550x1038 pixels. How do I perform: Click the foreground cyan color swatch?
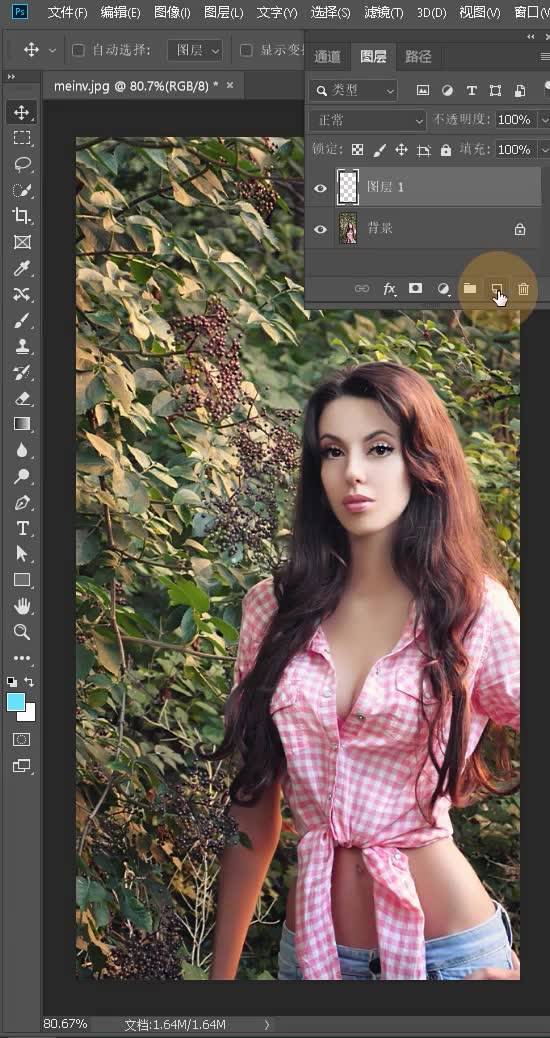click(x=16, y=702)
